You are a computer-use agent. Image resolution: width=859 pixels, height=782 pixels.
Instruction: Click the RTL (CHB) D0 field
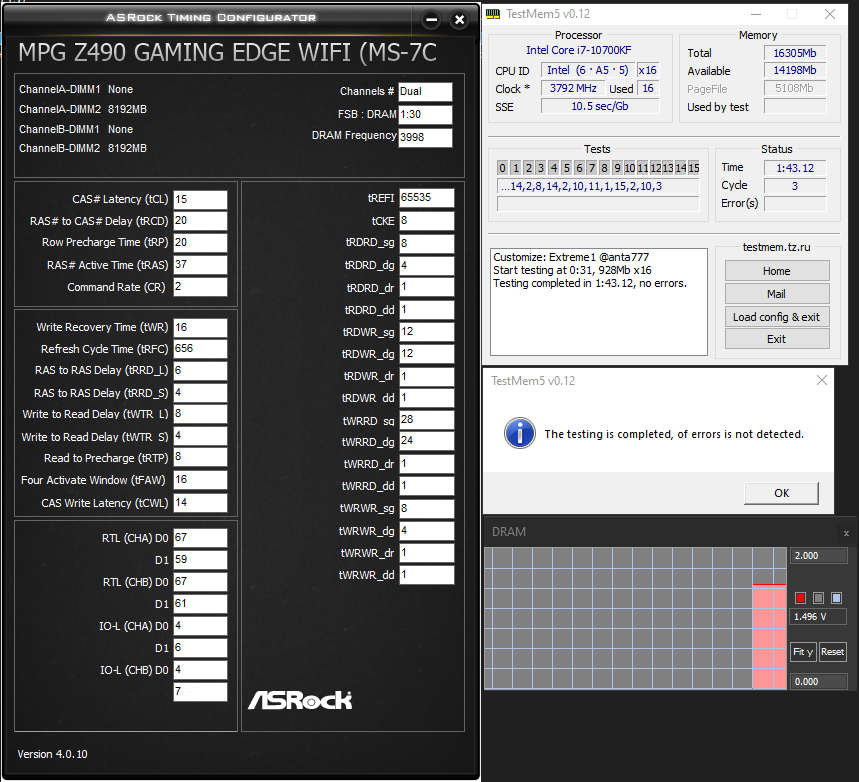(201, 582)
